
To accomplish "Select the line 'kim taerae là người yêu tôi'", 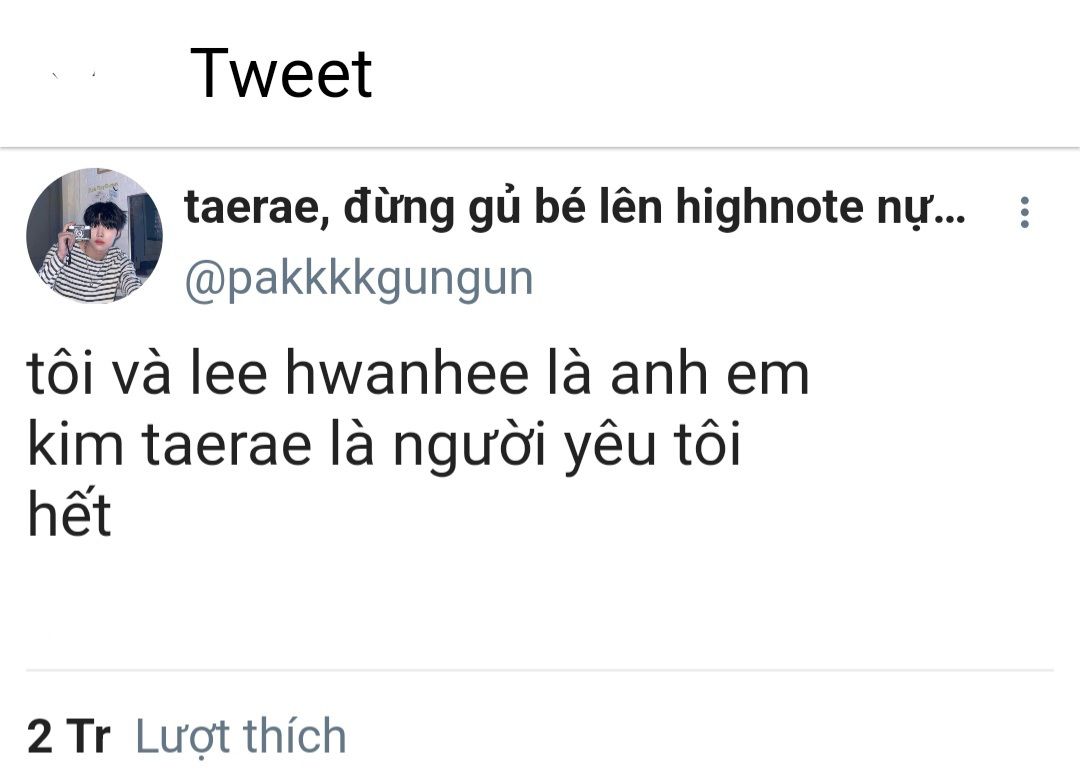I will pyautogui.click(x=384, y=446).
